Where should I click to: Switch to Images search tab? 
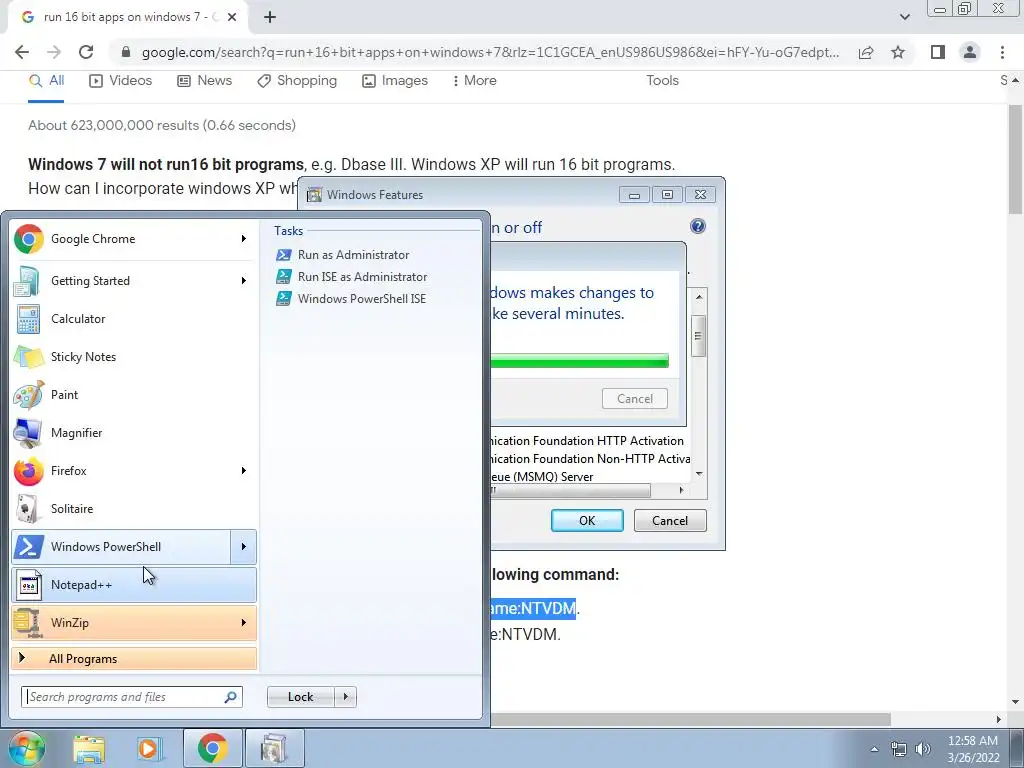click(395, 80)
